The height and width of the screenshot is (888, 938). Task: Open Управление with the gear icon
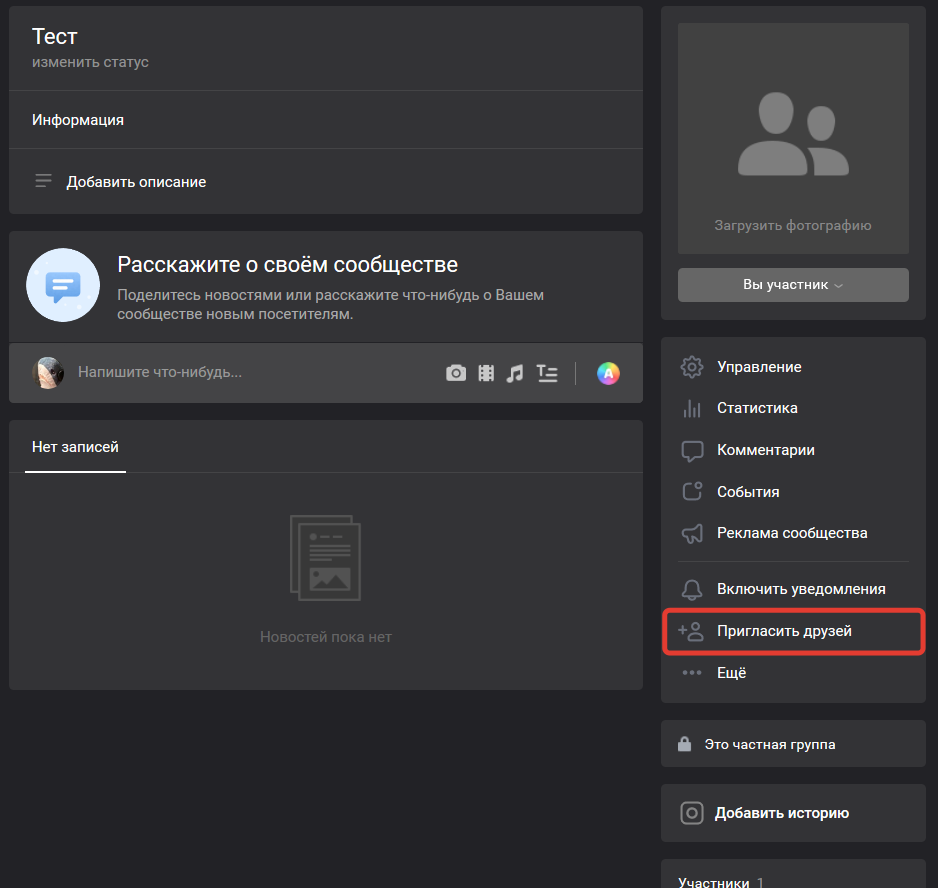point(691,367)
